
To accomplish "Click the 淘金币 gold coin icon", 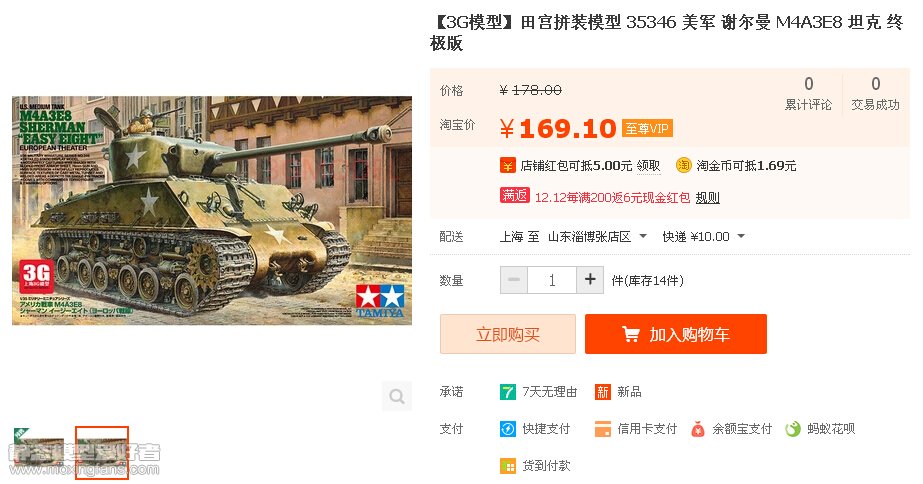I will tap(683, 165).
